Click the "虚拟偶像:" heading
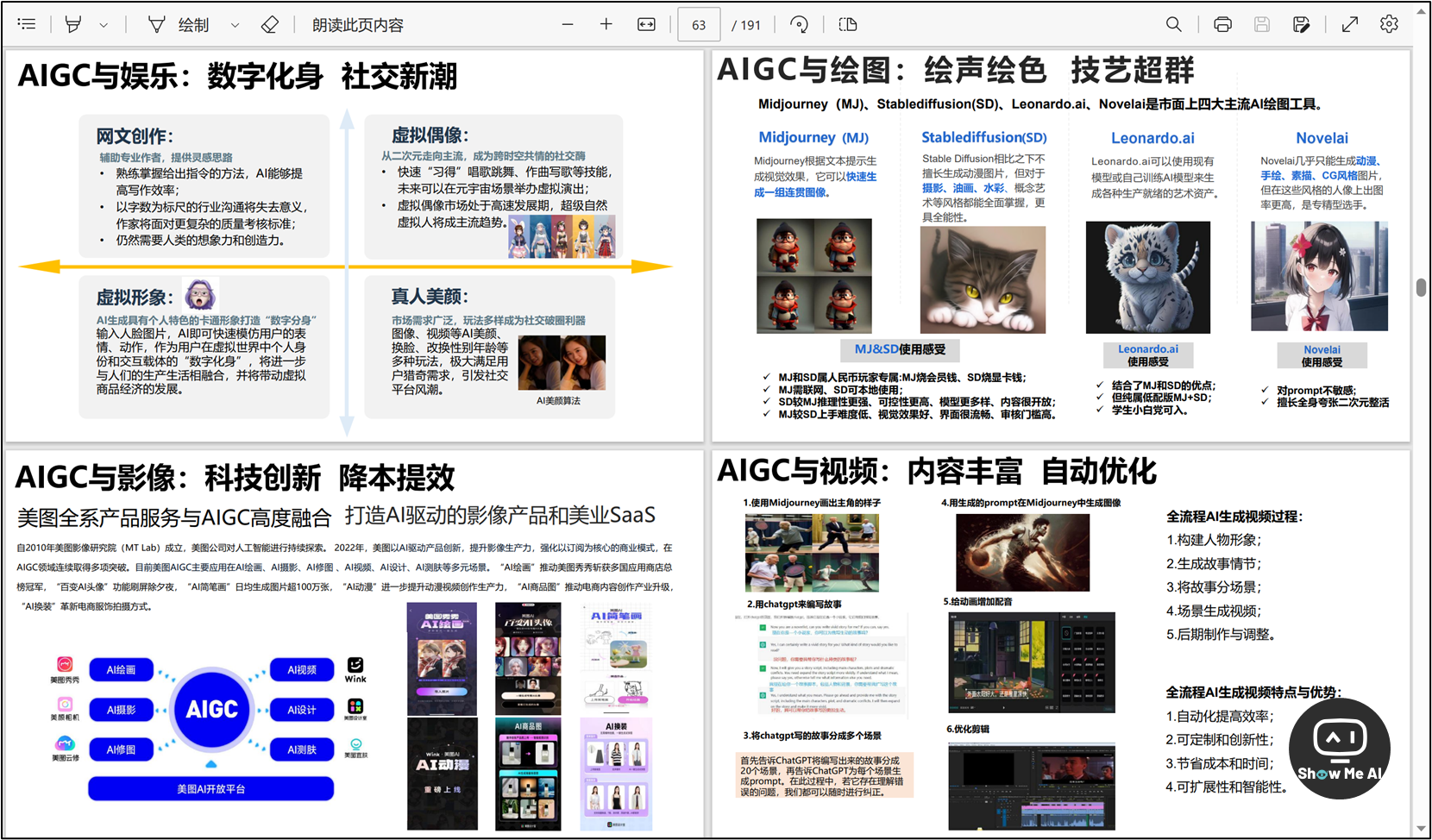1432x840 pixels. pyautogui.click(x=430, y=135)
